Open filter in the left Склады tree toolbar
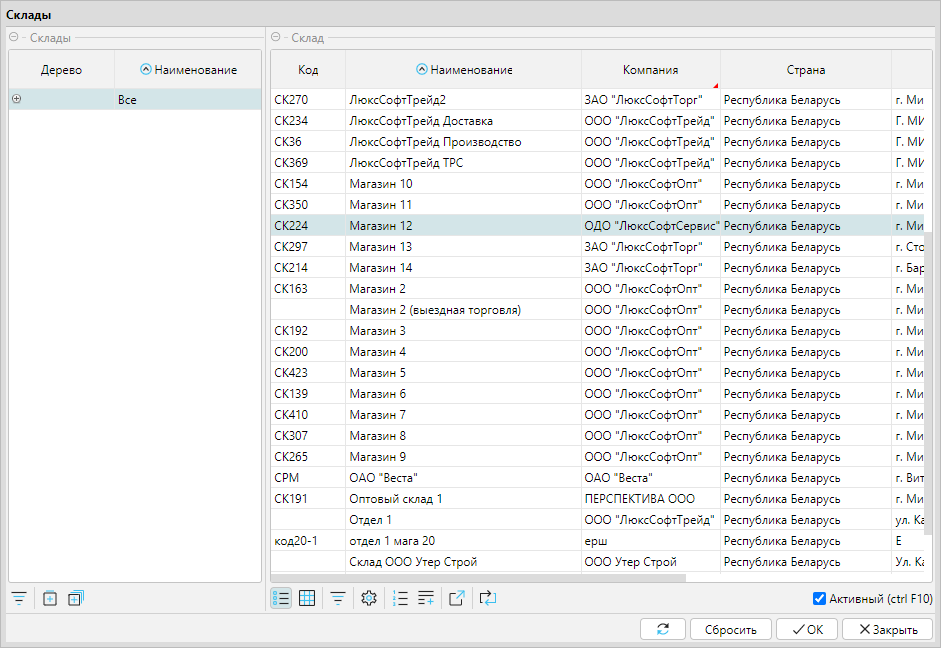The image size is (941, 648). click(x=19, y=598)
